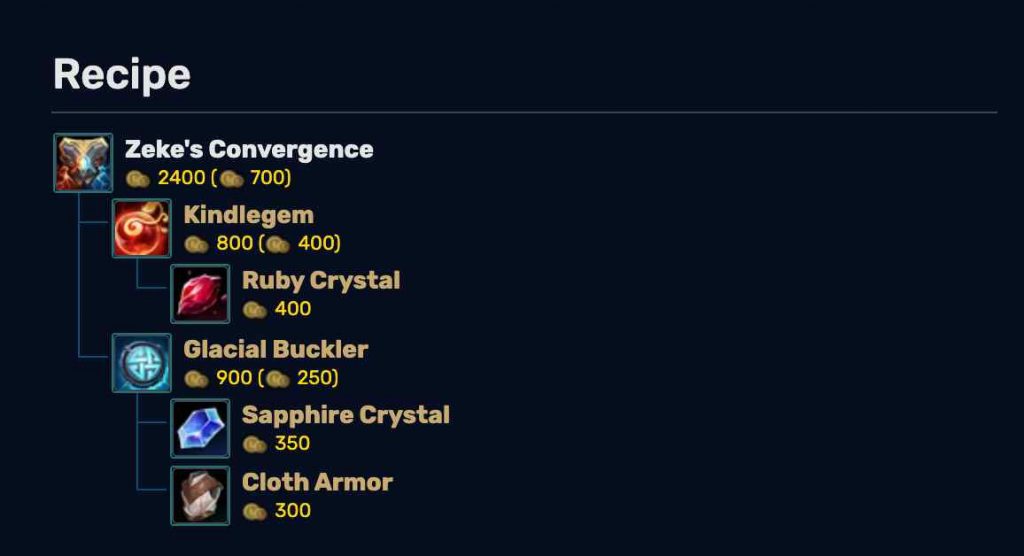Open the Sapphire Crystal name link
This screenshot has height=556, width=1024.
pos(345,416)
